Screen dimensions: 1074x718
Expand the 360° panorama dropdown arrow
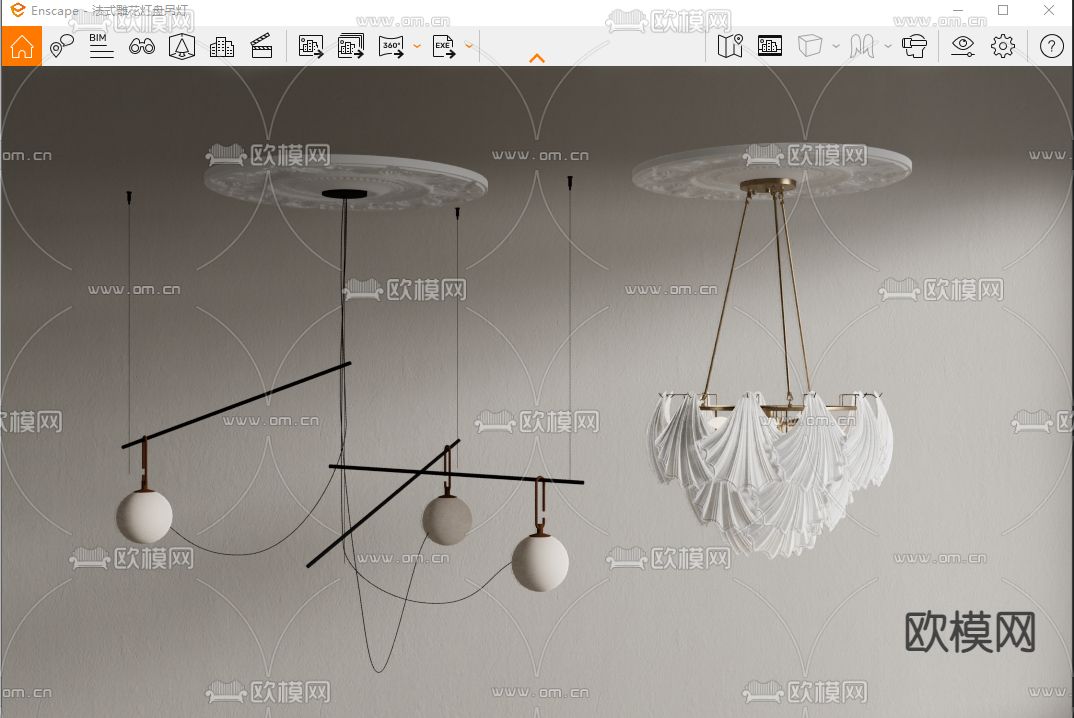[416, 46]
